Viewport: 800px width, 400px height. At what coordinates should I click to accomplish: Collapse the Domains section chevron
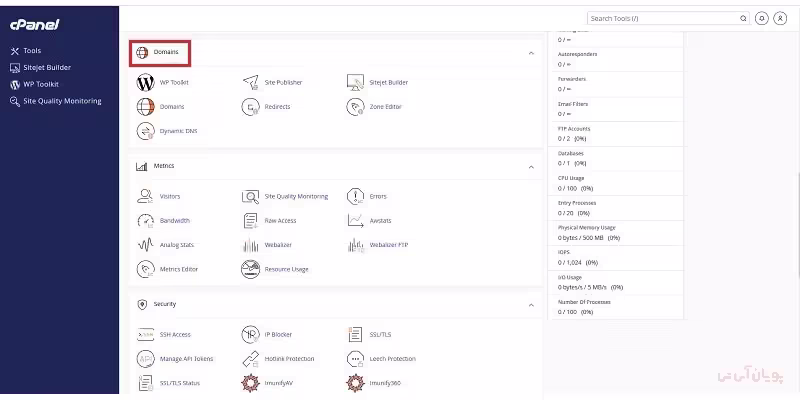tap(531, 52)
